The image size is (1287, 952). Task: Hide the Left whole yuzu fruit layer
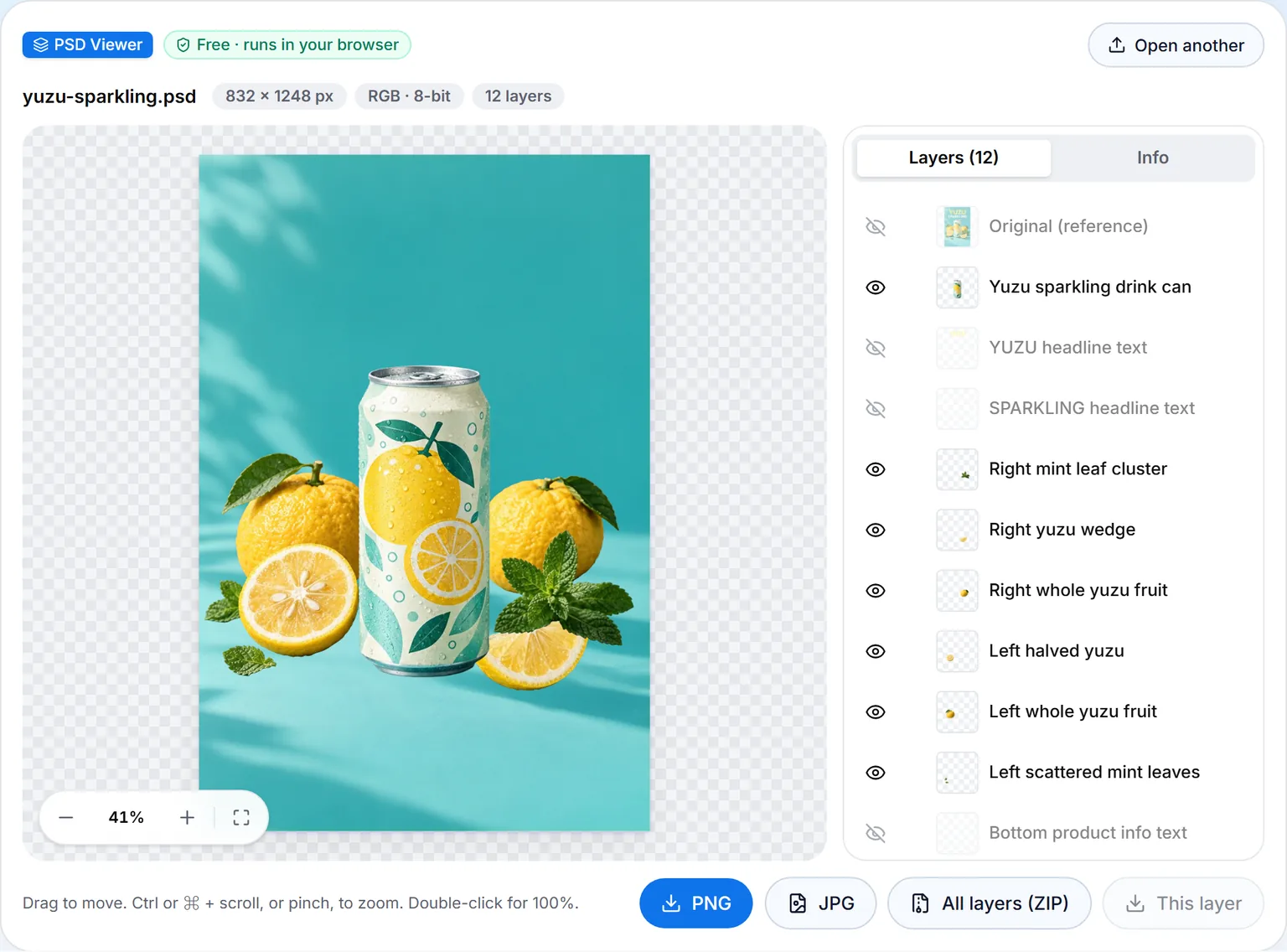pyautogui.click(x=876, y=711)
